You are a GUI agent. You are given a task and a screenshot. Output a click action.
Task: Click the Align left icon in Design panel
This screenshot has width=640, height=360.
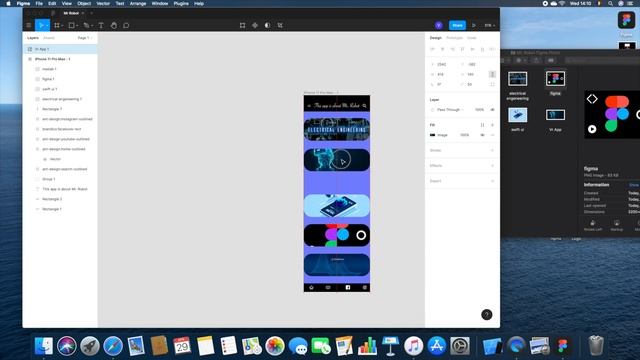(433, 49)
